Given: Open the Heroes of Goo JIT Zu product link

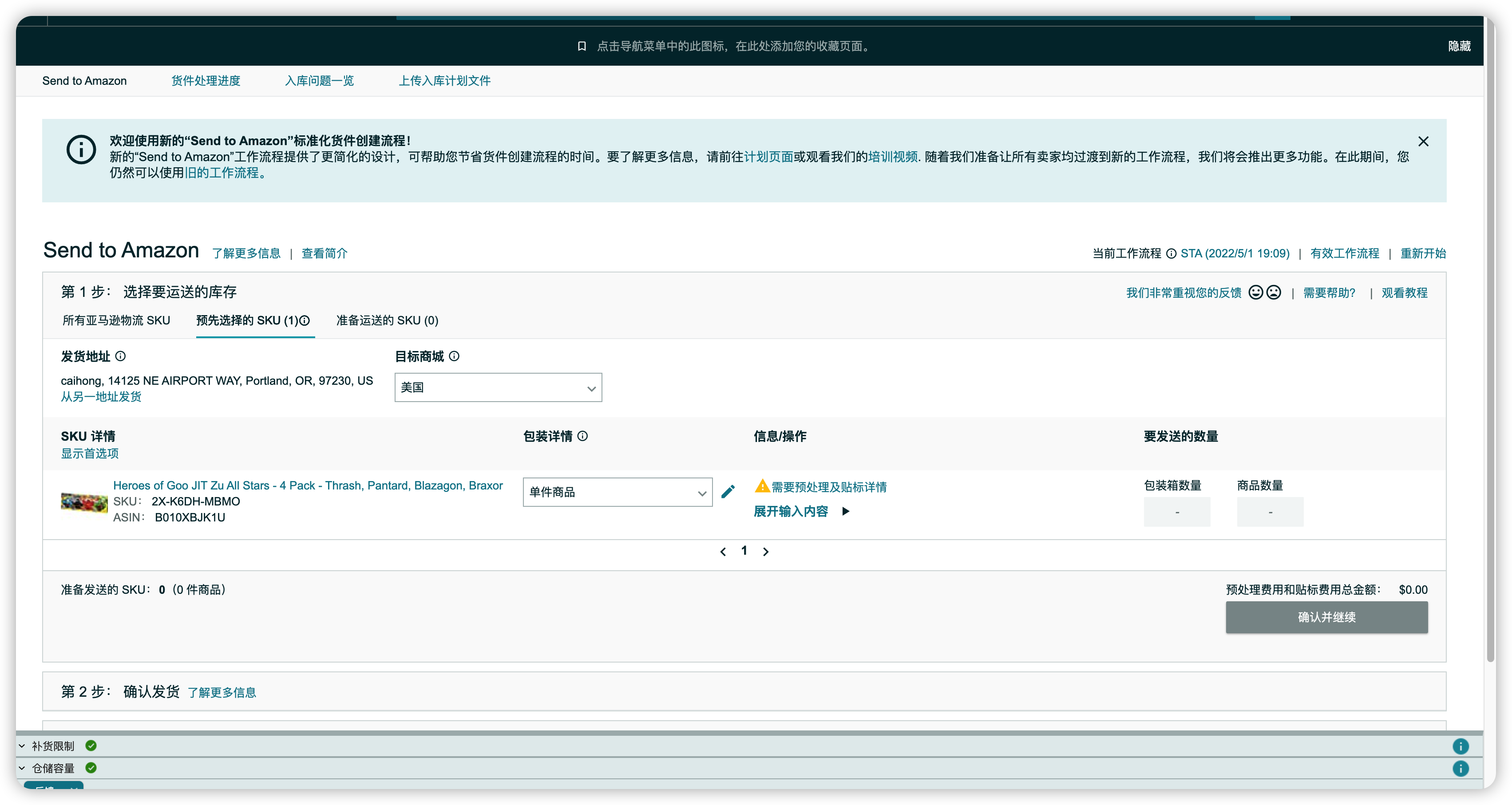Looking at the screenshot, I should click(x=308, y=485).
